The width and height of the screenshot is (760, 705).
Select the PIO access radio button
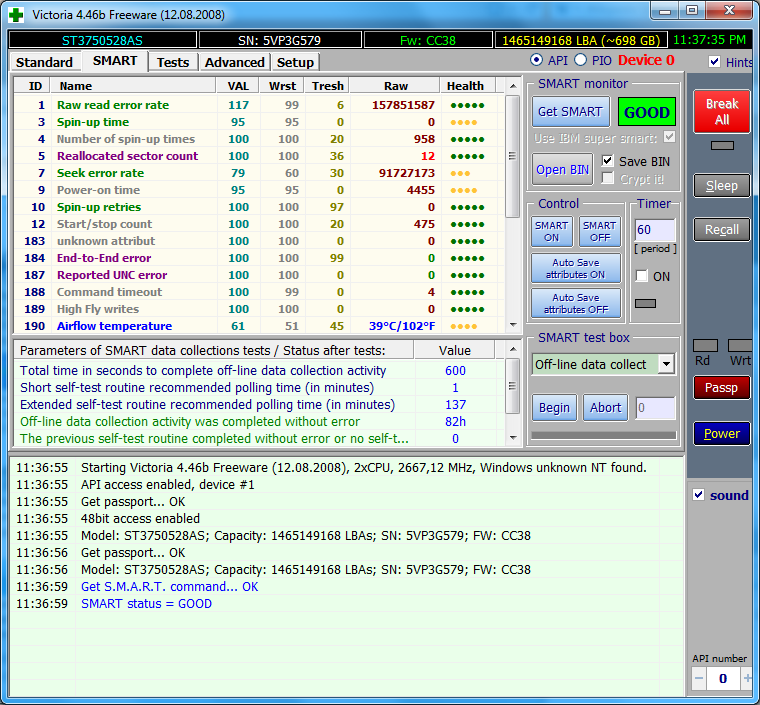pos(580,60)
